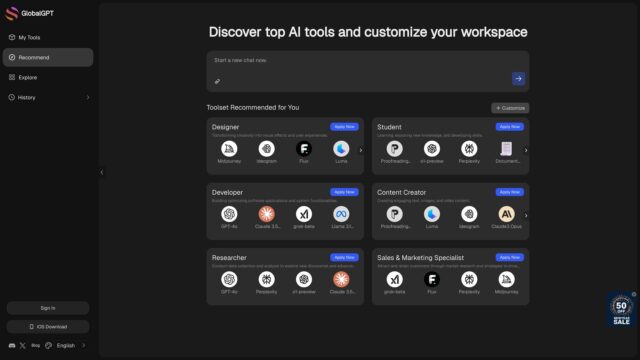Screen dimensions: 640x360
Task: Apply the Sales & Marketing Specialist toolset
Action: point(510,258)
